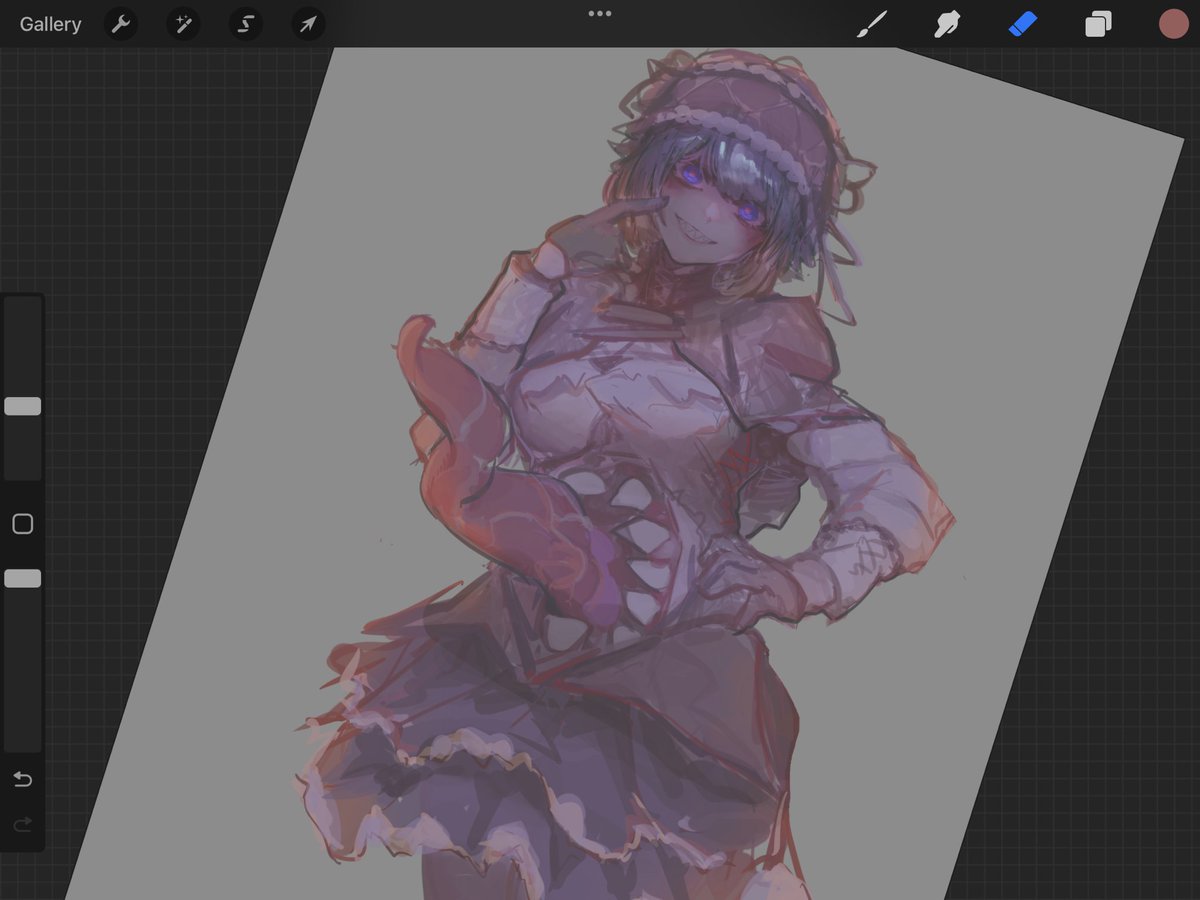Click the brush opacity slider handle
1200x900 pixels.
pyautogui.click(x=22, y=578)
